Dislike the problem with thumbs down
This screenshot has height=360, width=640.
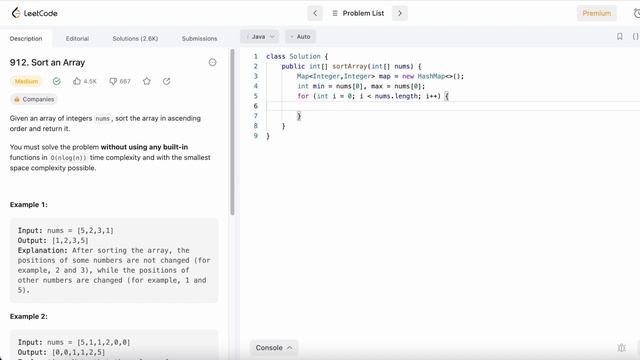[120, 81]
